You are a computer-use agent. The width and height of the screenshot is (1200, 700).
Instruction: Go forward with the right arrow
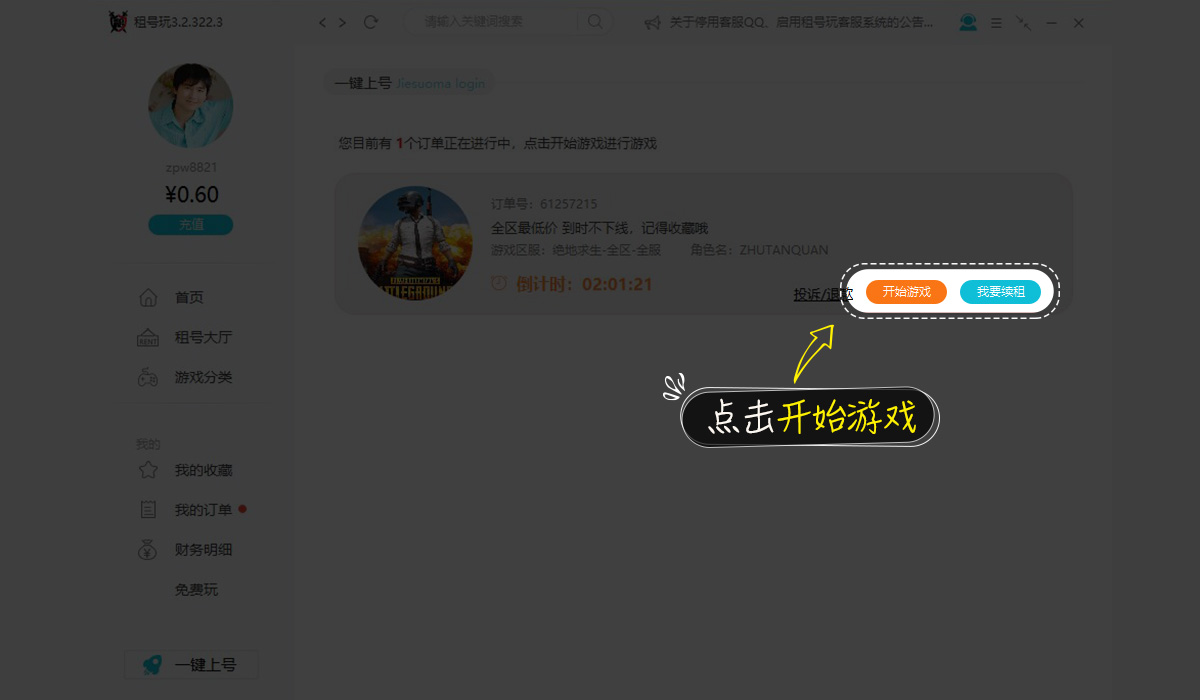point(343,22)
